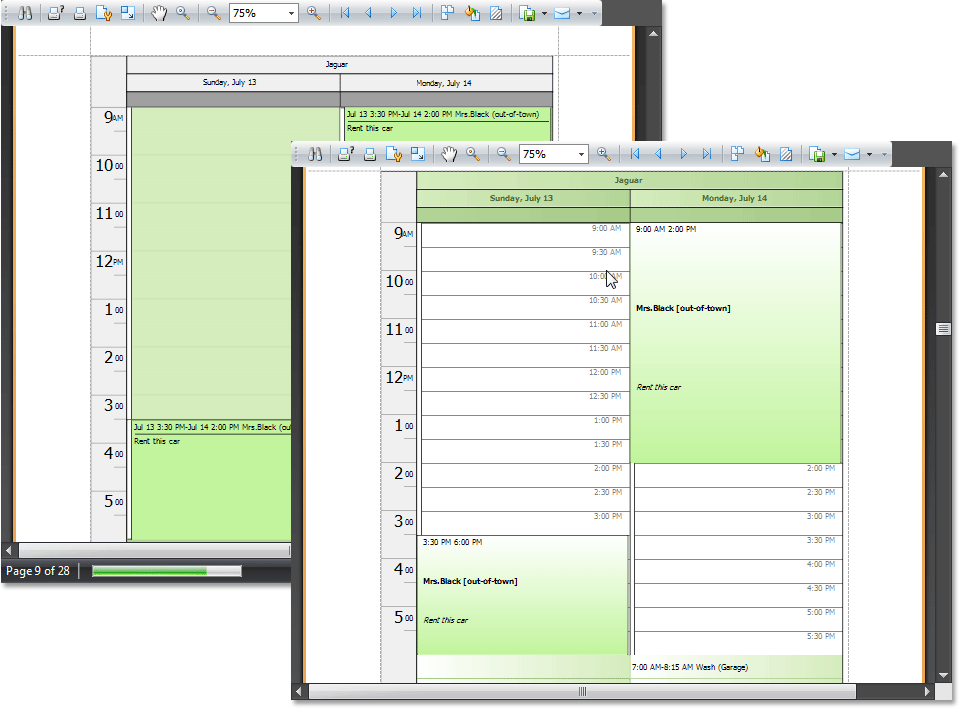Click Send via E-Mail icon in back window
The height and width of the screenshot is (709, 960).
pos(562,13)
